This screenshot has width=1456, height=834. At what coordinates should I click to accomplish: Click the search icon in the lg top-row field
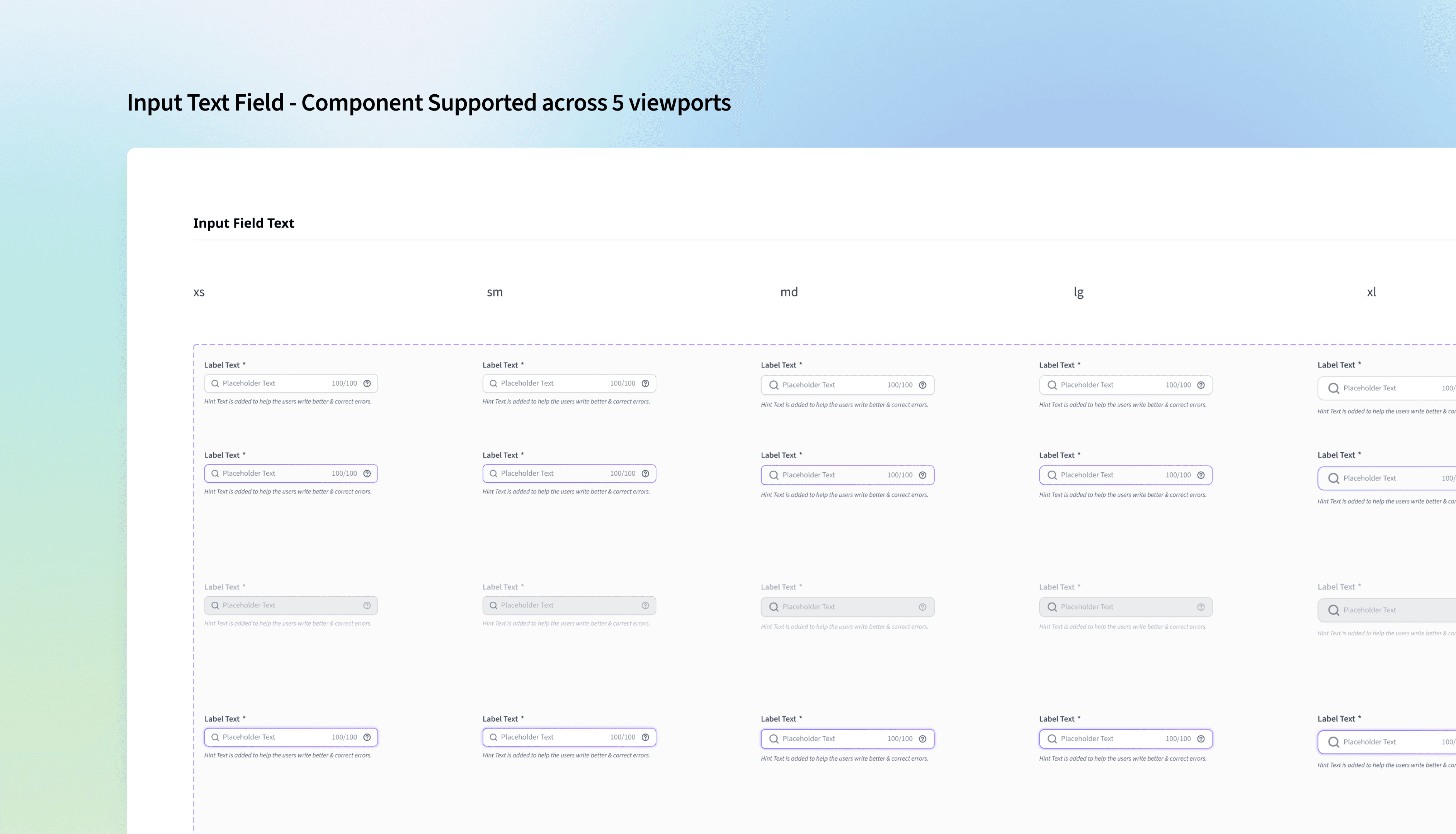[x=1052, y=385]
